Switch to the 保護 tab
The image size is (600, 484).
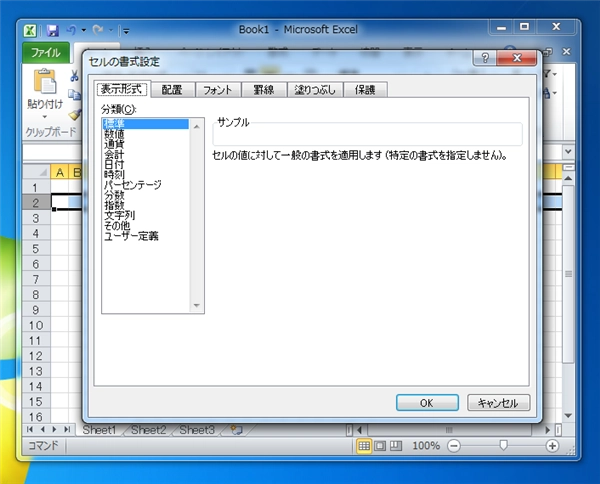(365, 90)
